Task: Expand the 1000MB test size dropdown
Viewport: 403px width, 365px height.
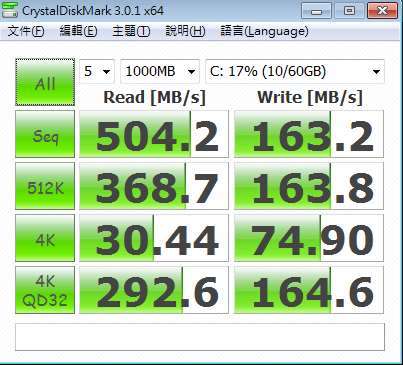Action: click(160, 71)
